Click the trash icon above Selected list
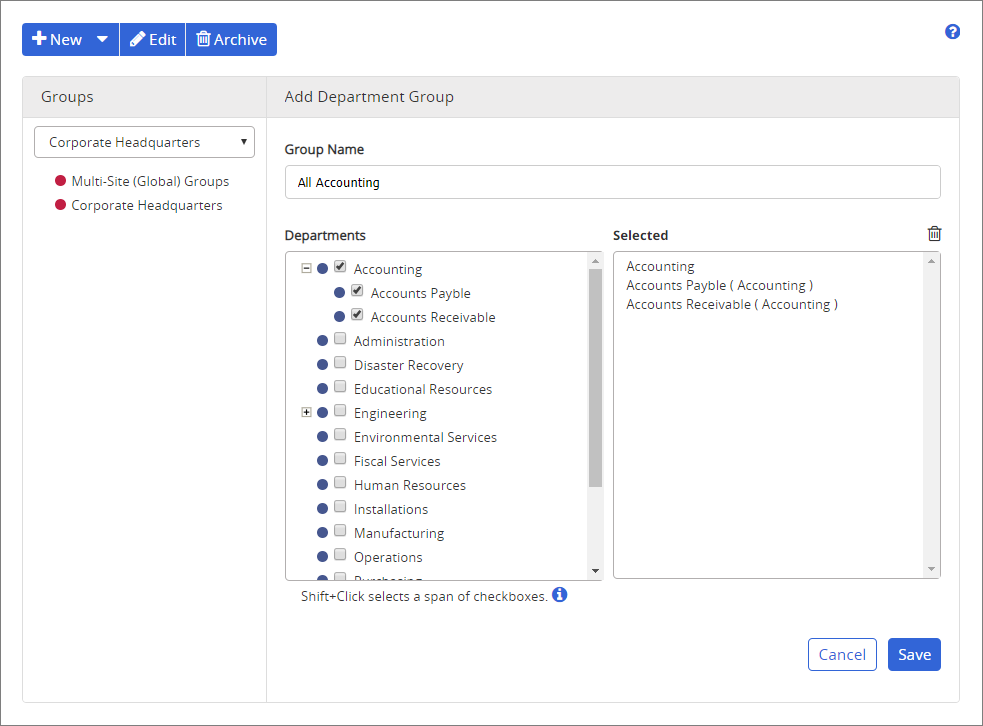Screen dimensions: 983x726 click(x=934, y=234)
